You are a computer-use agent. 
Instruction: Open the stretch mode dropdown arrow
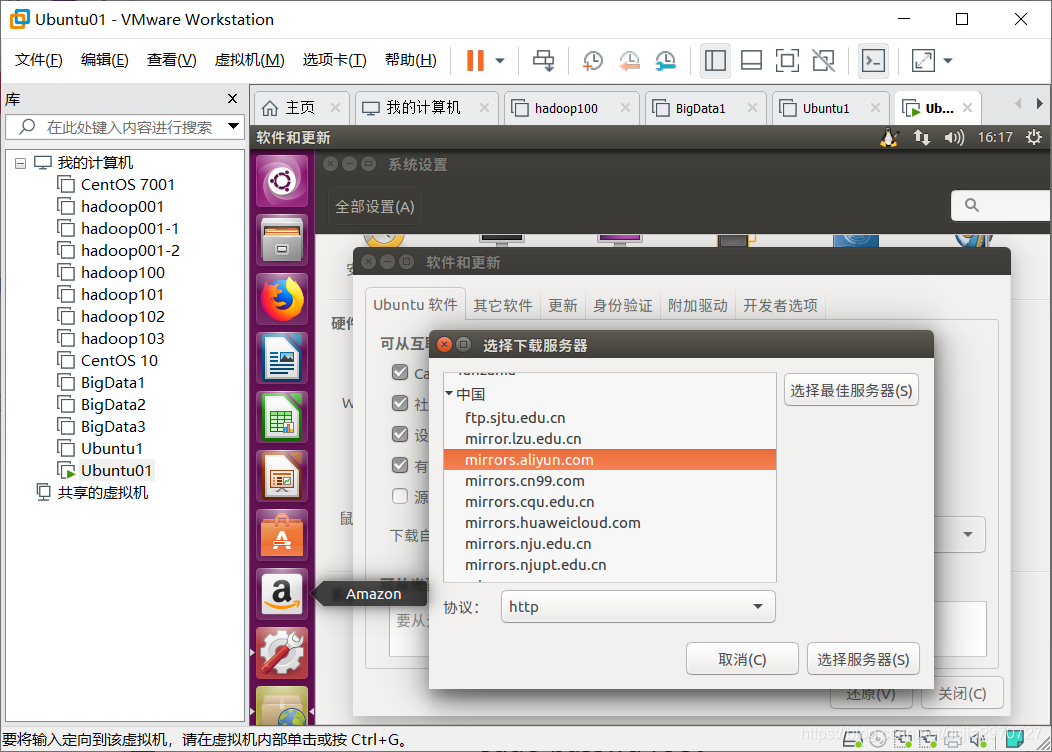[947, 60]
